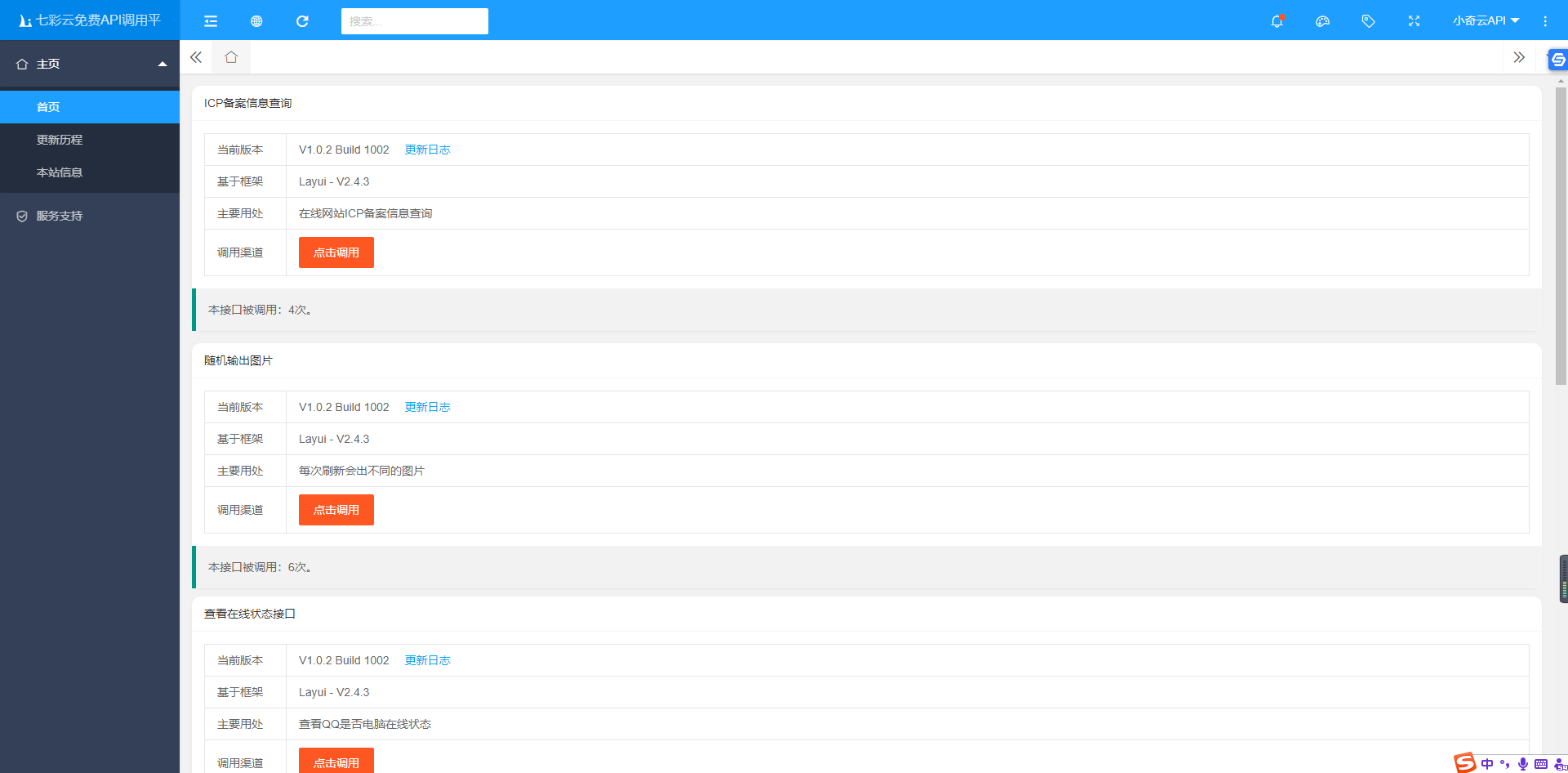
Task: Toggle Sogou voice input microphone
Action: [1523, 764]
